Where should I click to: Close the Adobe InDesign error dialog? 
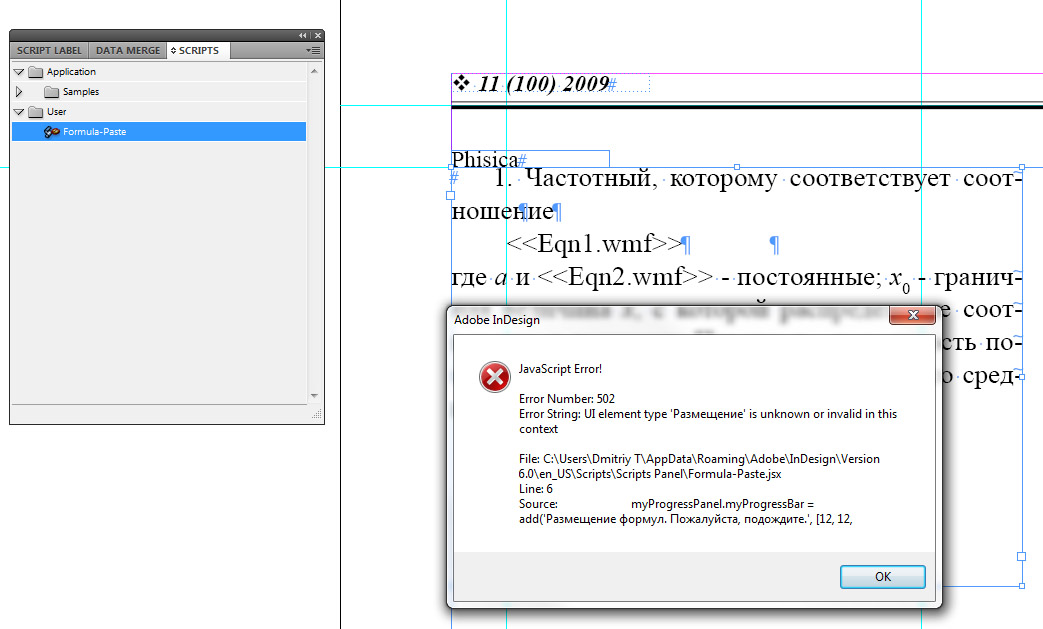913,315
